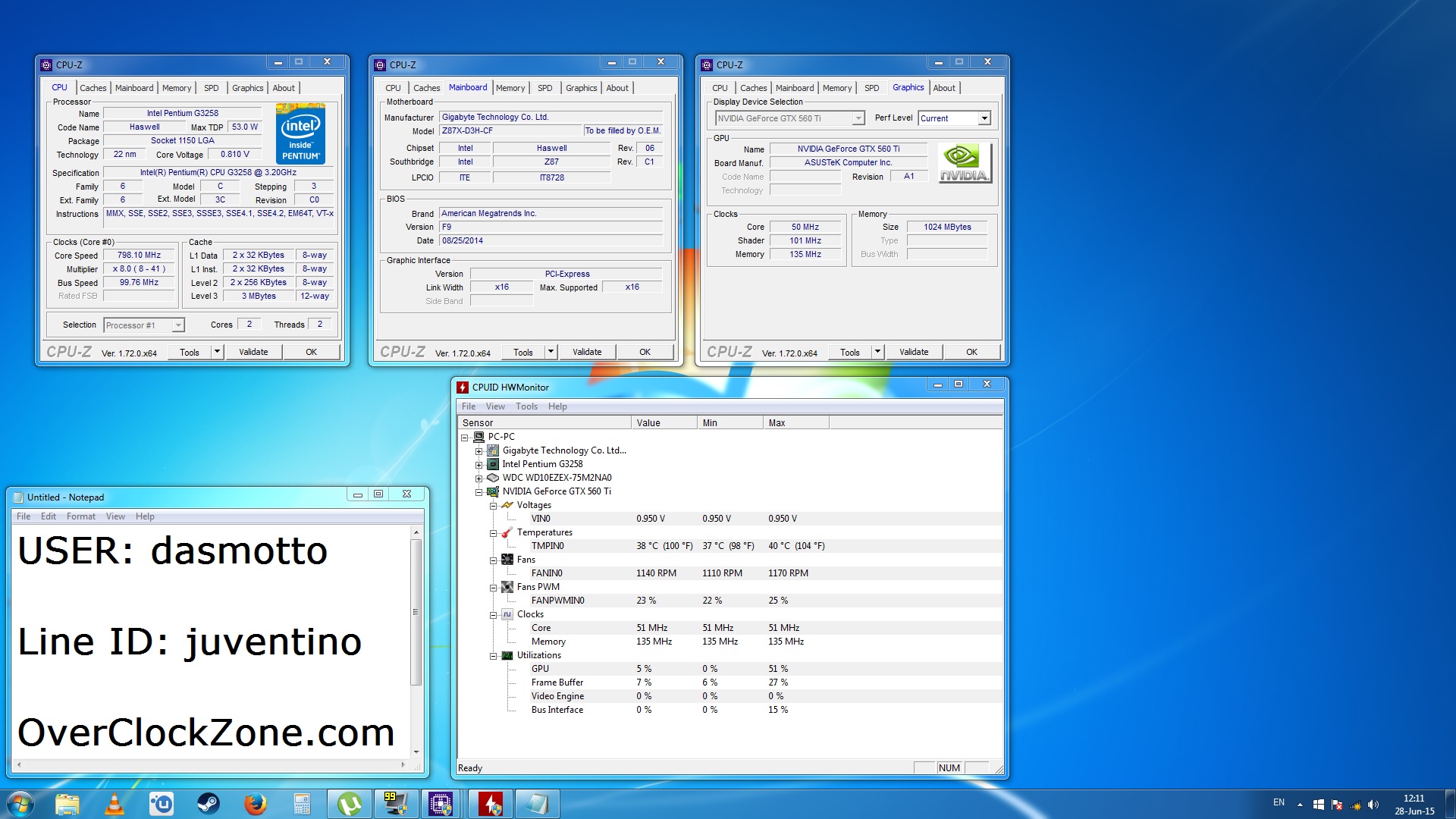This screenshot has width=1456, height=819.
Task: Click the volume speaker tray icon
Action: click(1373, 805)
